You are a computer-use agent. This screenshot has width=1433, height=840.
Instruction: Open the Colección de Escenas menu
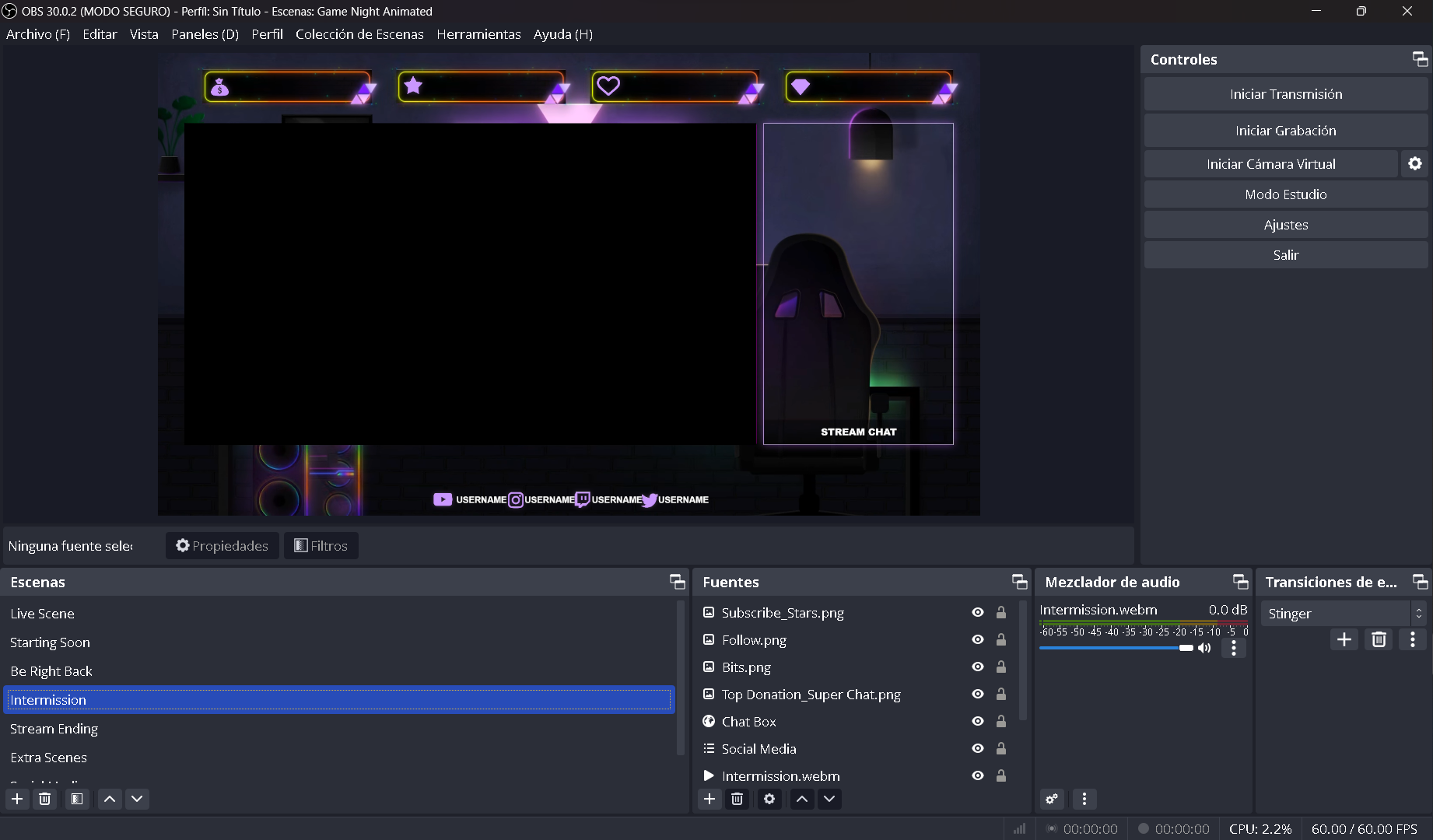359,34
